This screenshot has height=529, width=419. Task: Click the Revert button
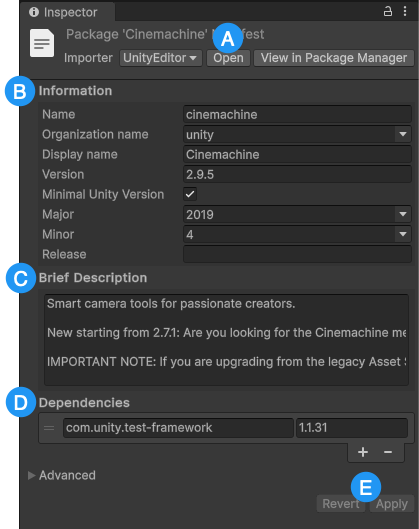(341, 504)
